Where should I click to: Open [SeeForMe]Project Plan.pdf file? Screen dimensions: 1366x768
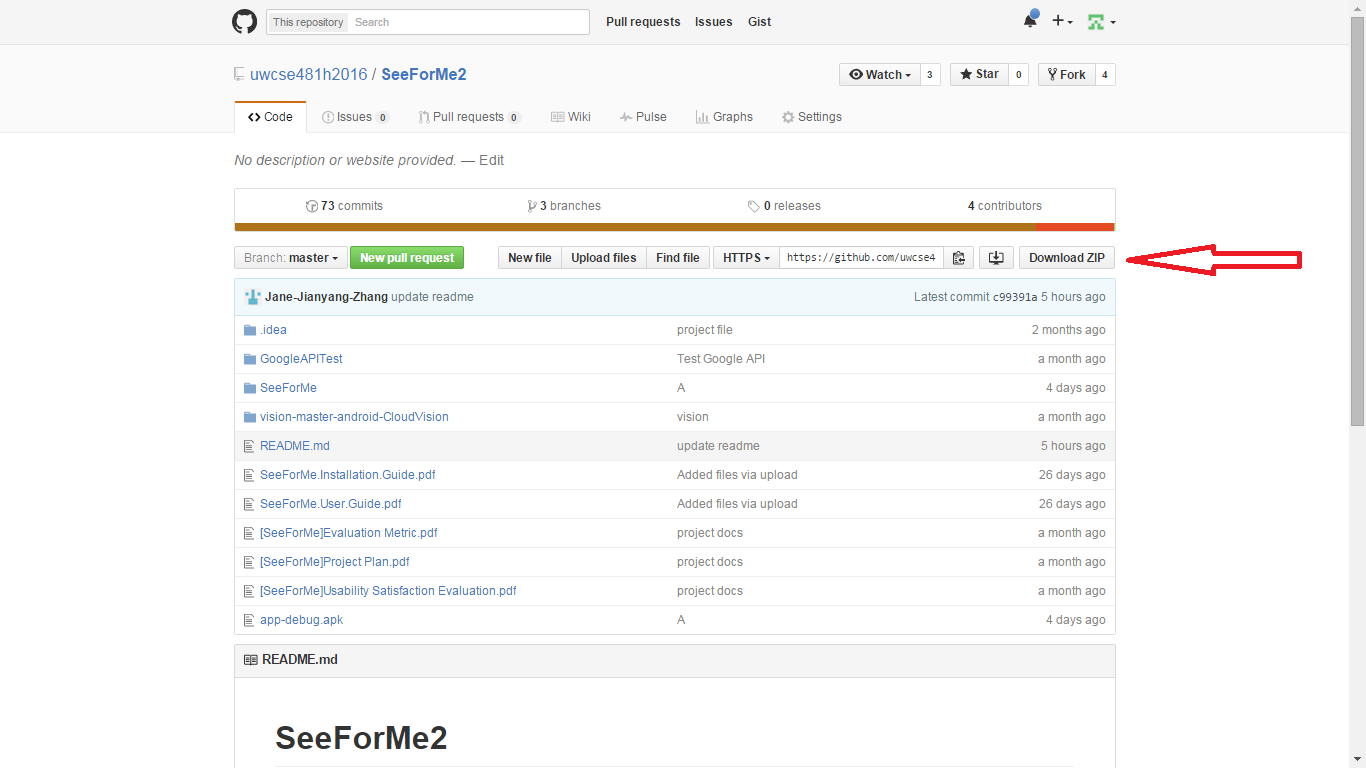coord(334,562)
